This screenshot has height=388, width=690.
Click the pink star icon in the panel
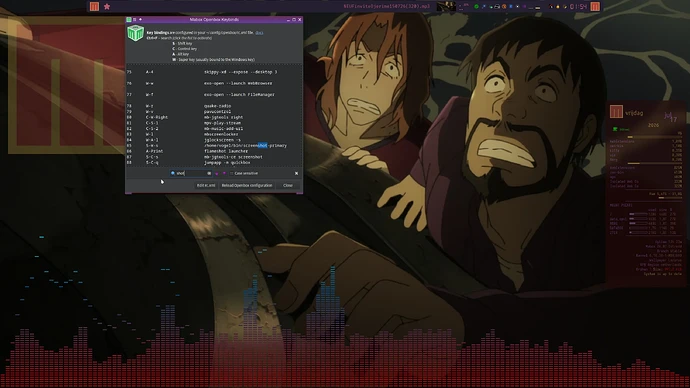tap(107, 7)
